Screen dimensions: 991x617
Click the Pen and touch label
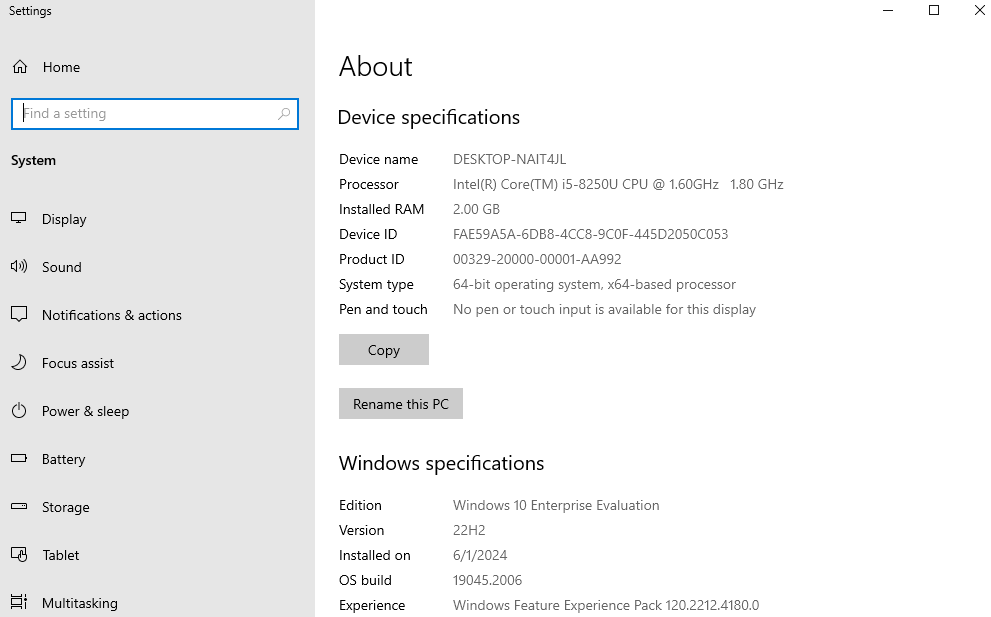click(383, 310)
